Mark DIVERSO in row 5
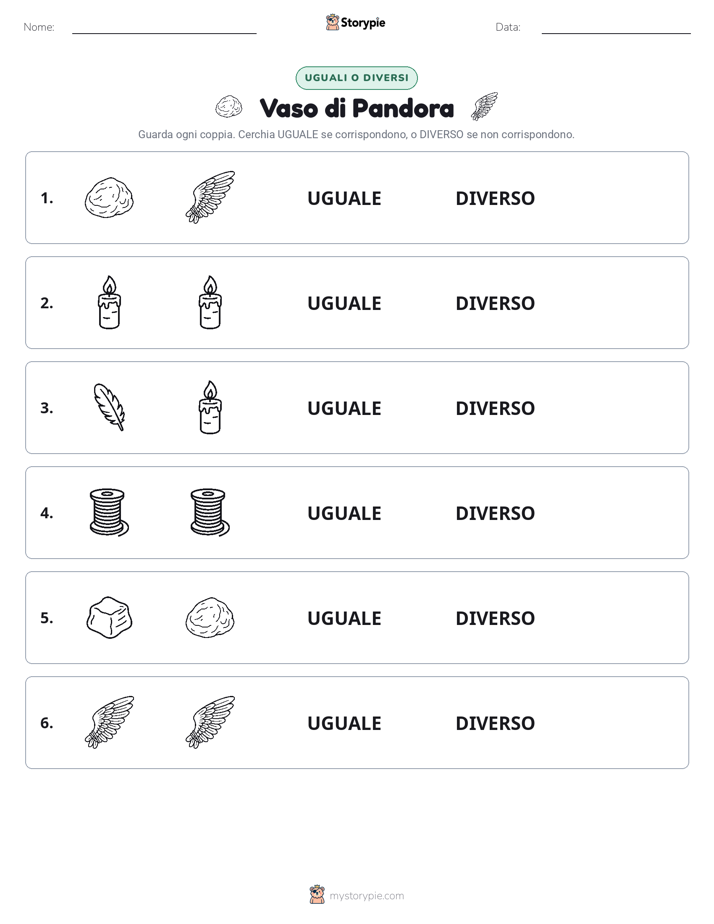The height and width of the screenshot is (924, 714). [495, 618]
